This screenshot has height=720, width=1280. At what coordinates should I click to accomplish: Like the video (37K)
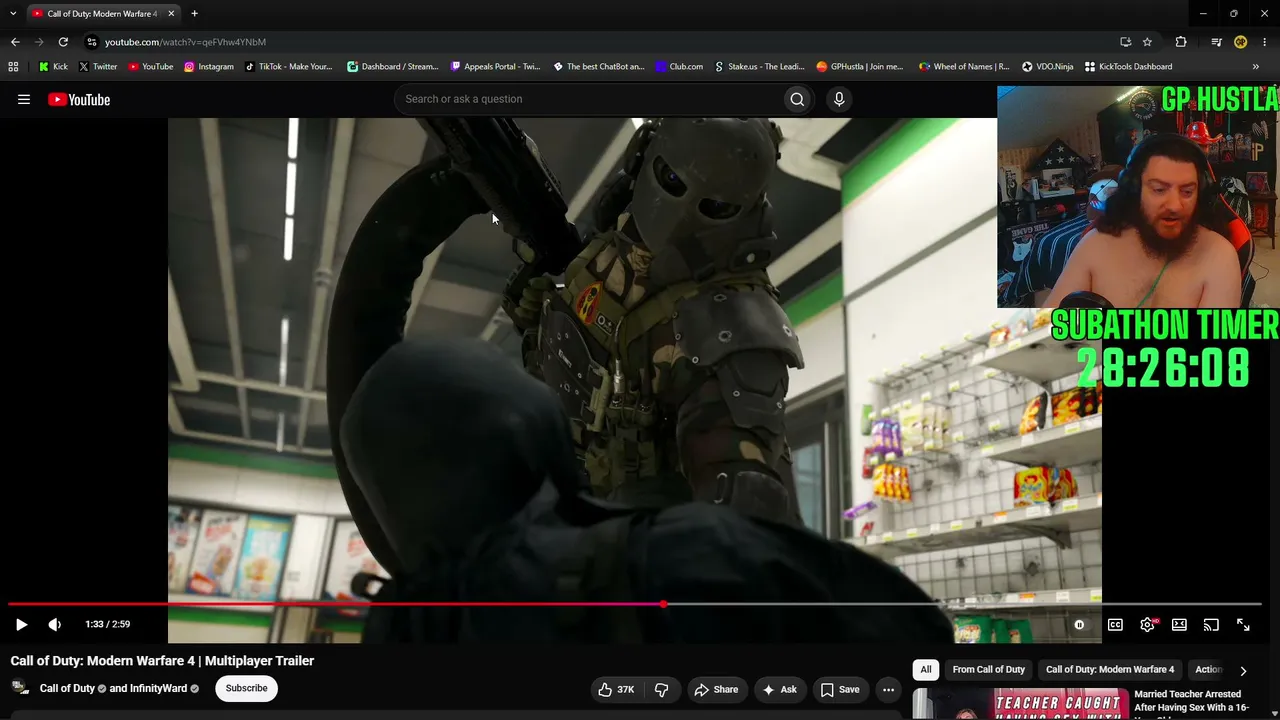pos(616,689)
